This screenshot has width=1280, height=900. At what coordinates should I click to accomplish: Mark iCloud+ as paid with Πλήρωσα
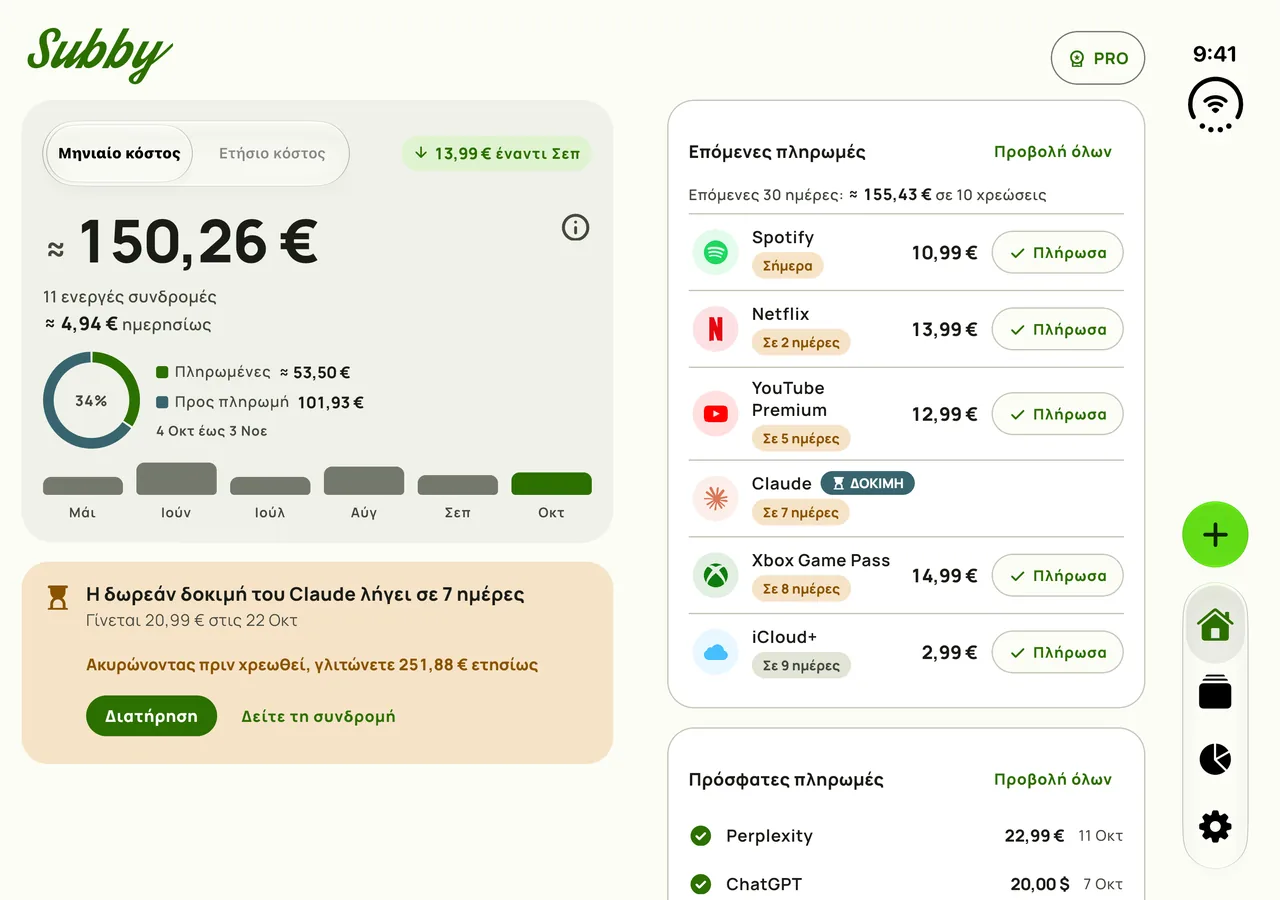click(1057, 653)
